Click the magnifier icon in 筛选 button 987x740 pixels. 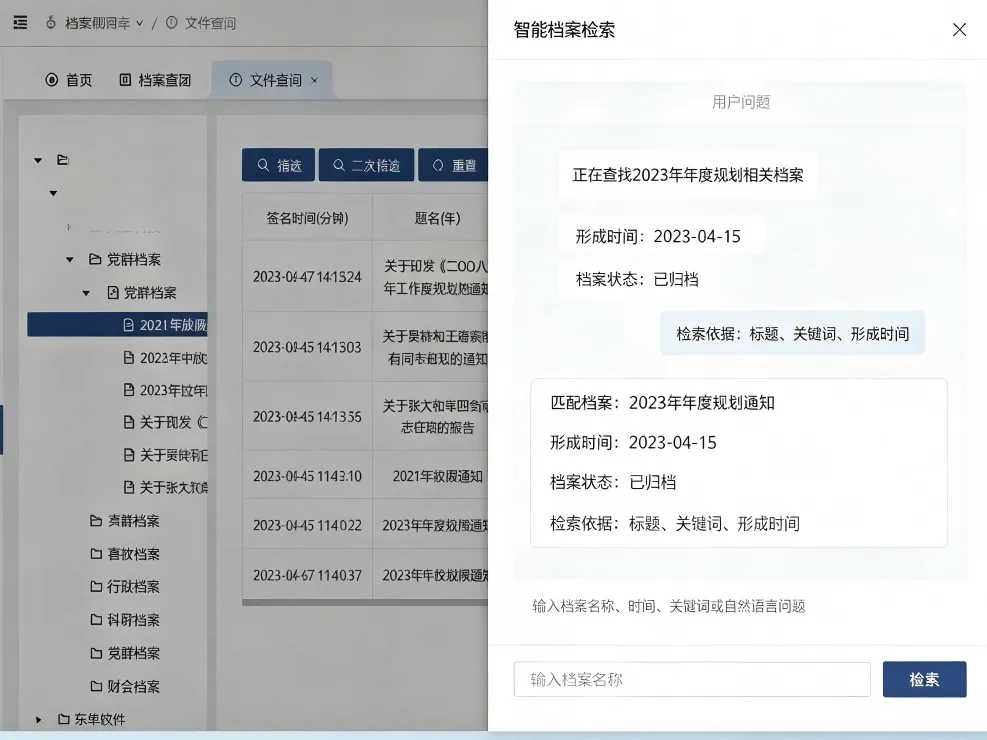[x=263, y=165]
